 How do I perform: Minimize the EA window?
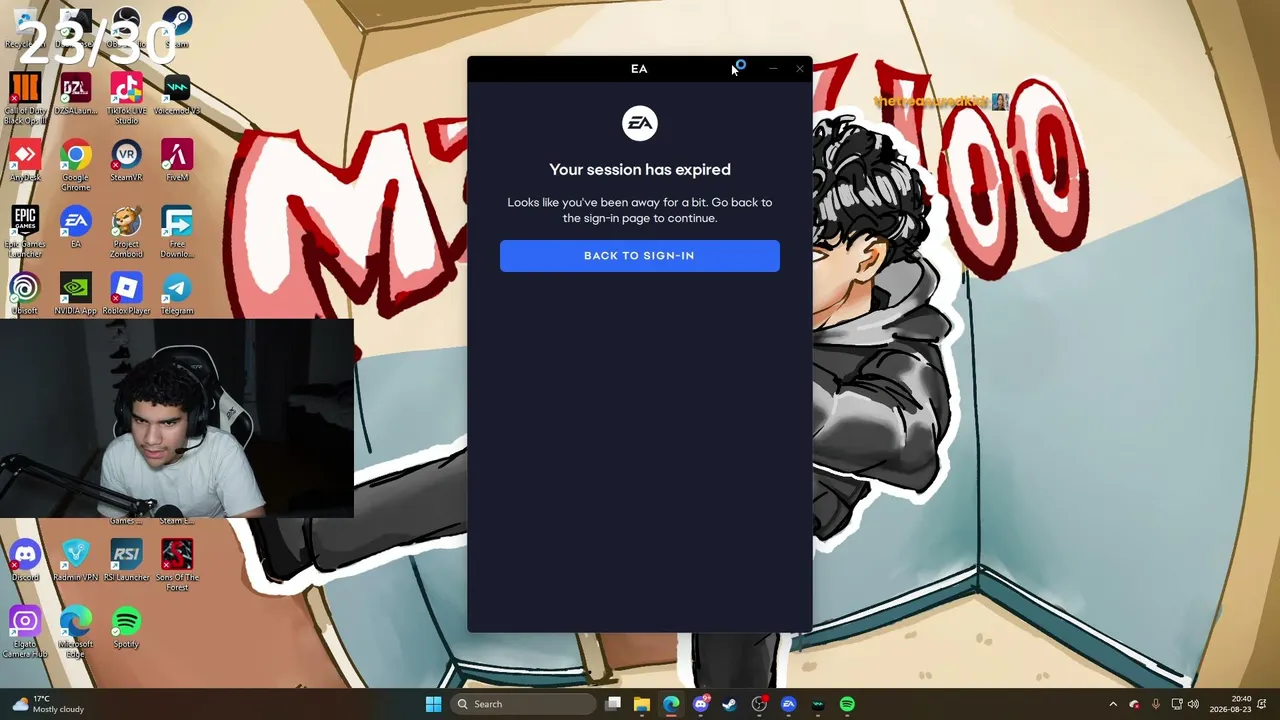click(773, 69)
